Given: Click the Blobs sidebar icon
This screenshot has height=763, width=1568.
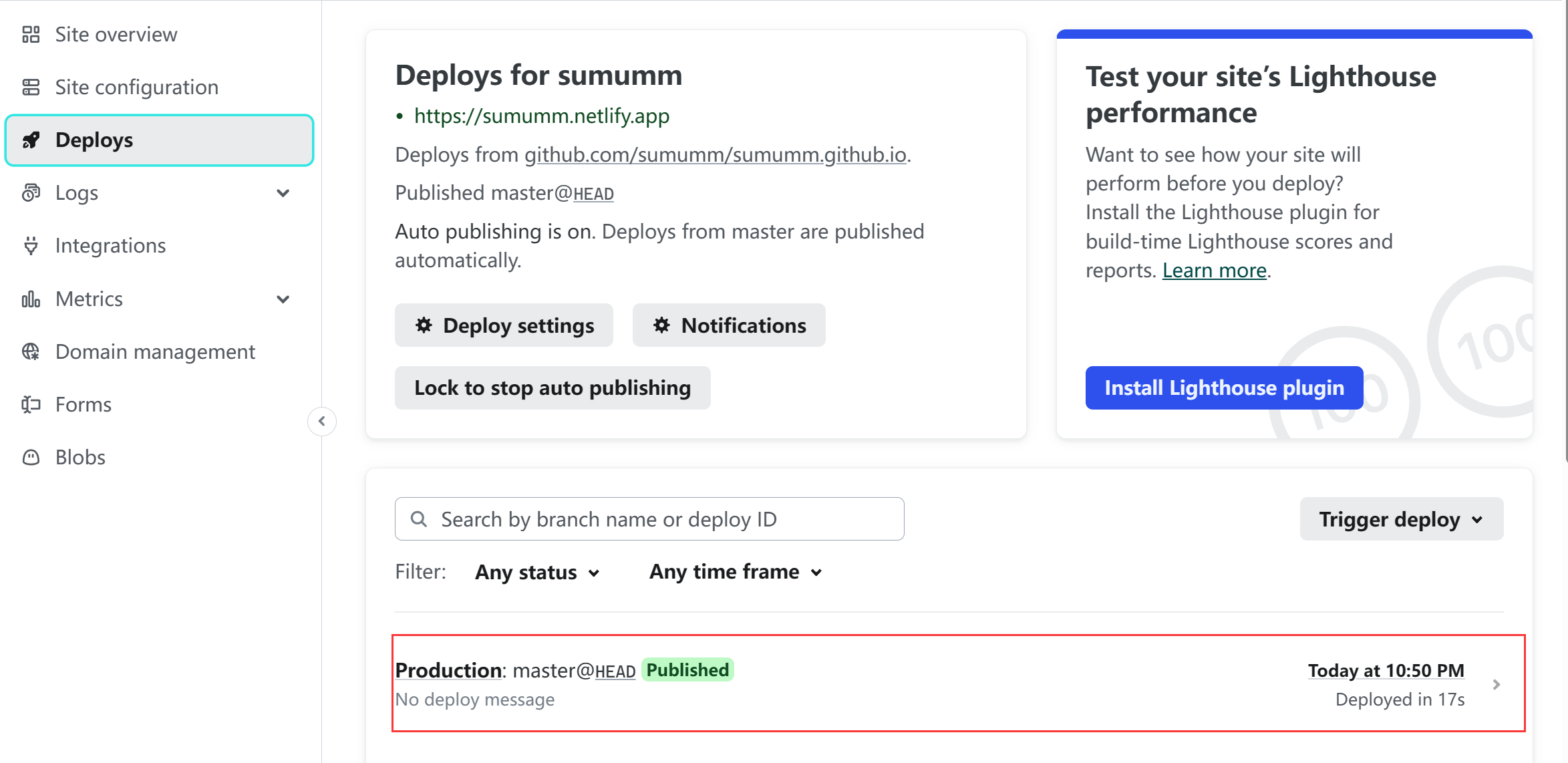Looking at the screenshot, I should click(31, 457).
